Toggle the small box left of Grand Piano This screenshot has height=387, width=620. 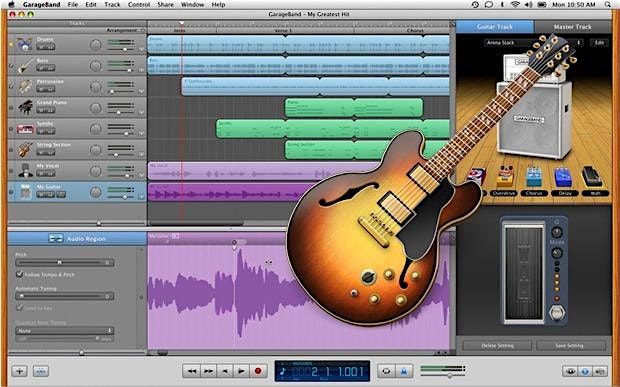pyautogui.click(x=11, y=108)
